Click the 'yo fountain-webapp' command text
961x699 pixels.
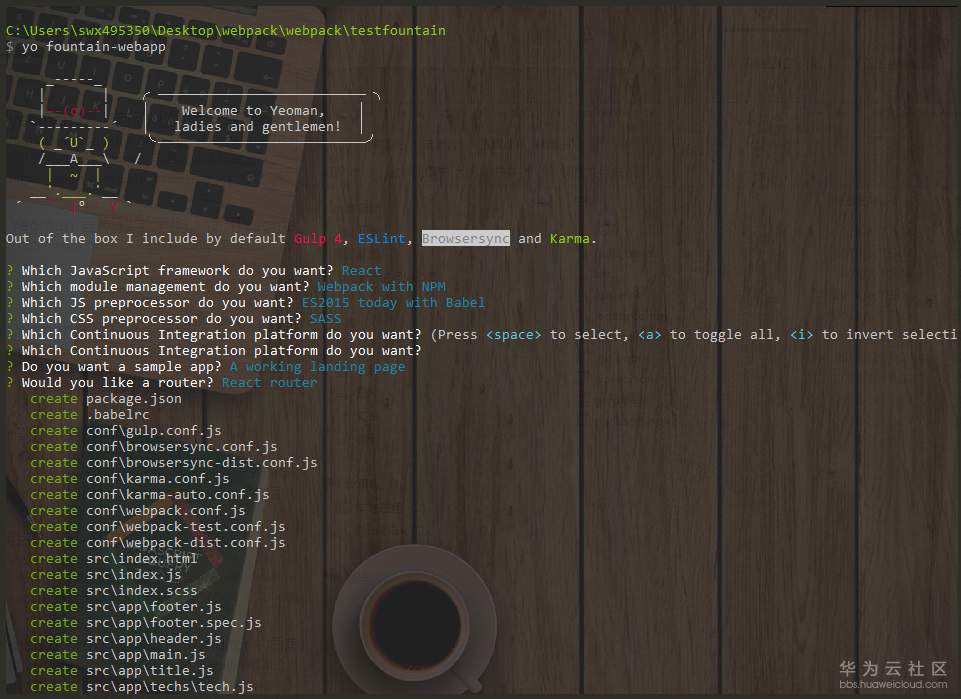(94, 47)
